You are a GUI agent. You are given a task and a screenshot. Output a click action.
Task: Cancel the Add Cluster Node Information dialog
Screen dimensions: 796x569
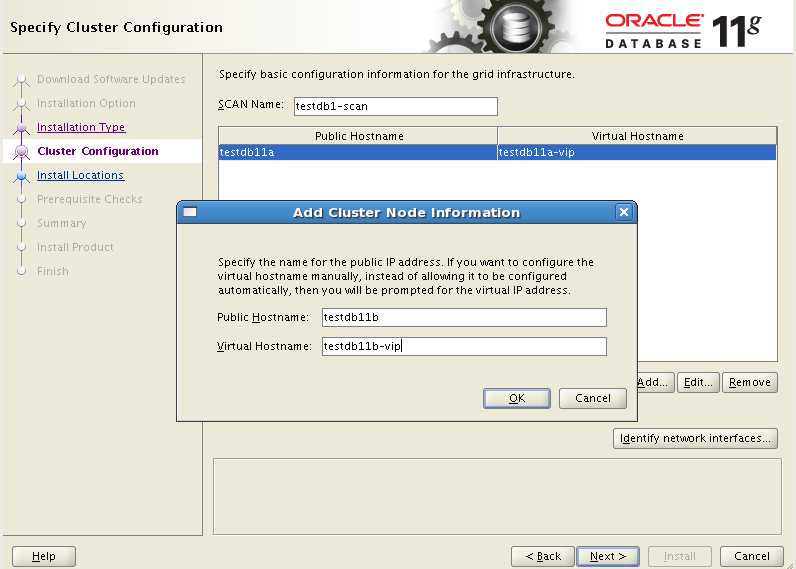592,398
